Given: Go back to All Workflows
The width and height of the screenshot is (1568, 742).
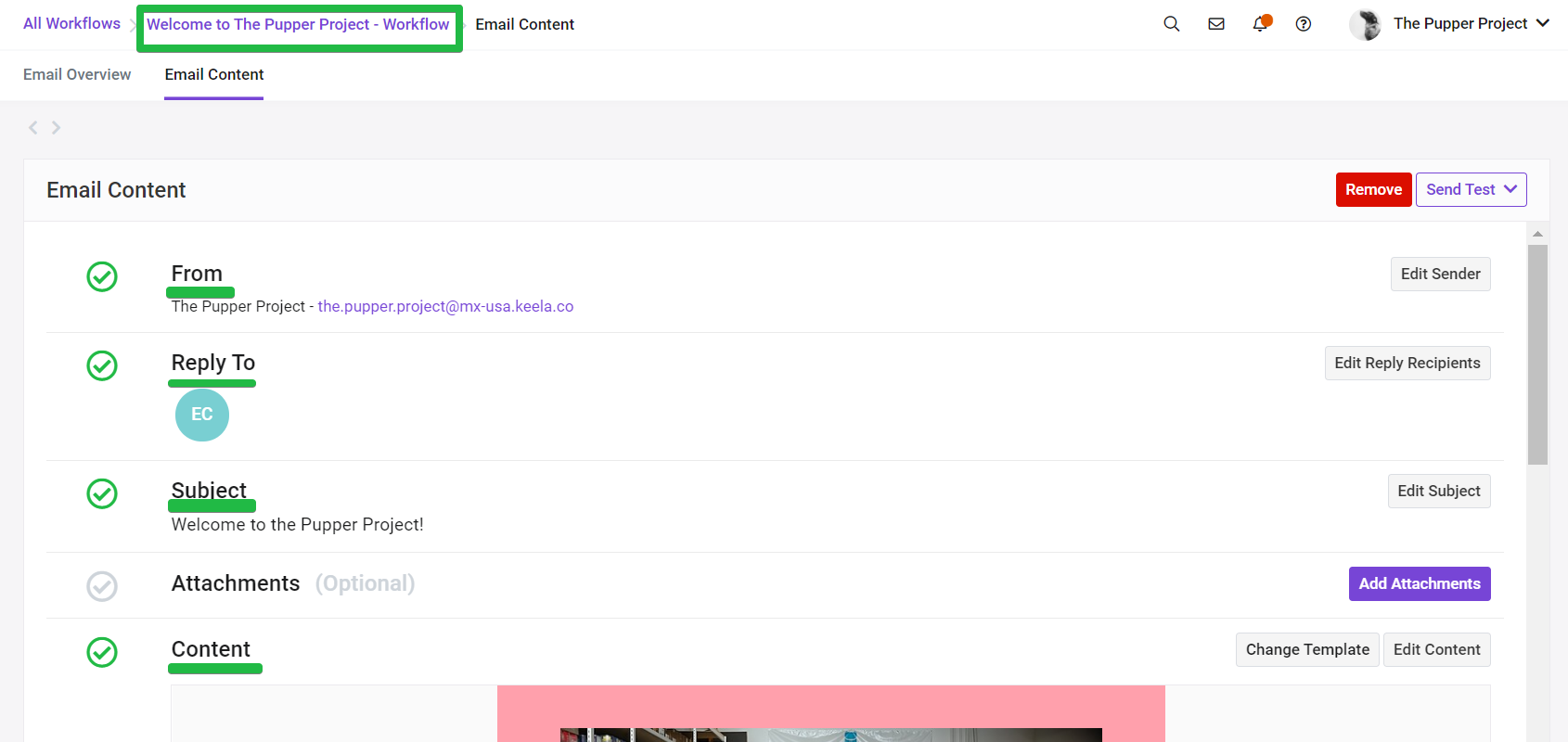Looking at the screenshot, I should (71, 23).
